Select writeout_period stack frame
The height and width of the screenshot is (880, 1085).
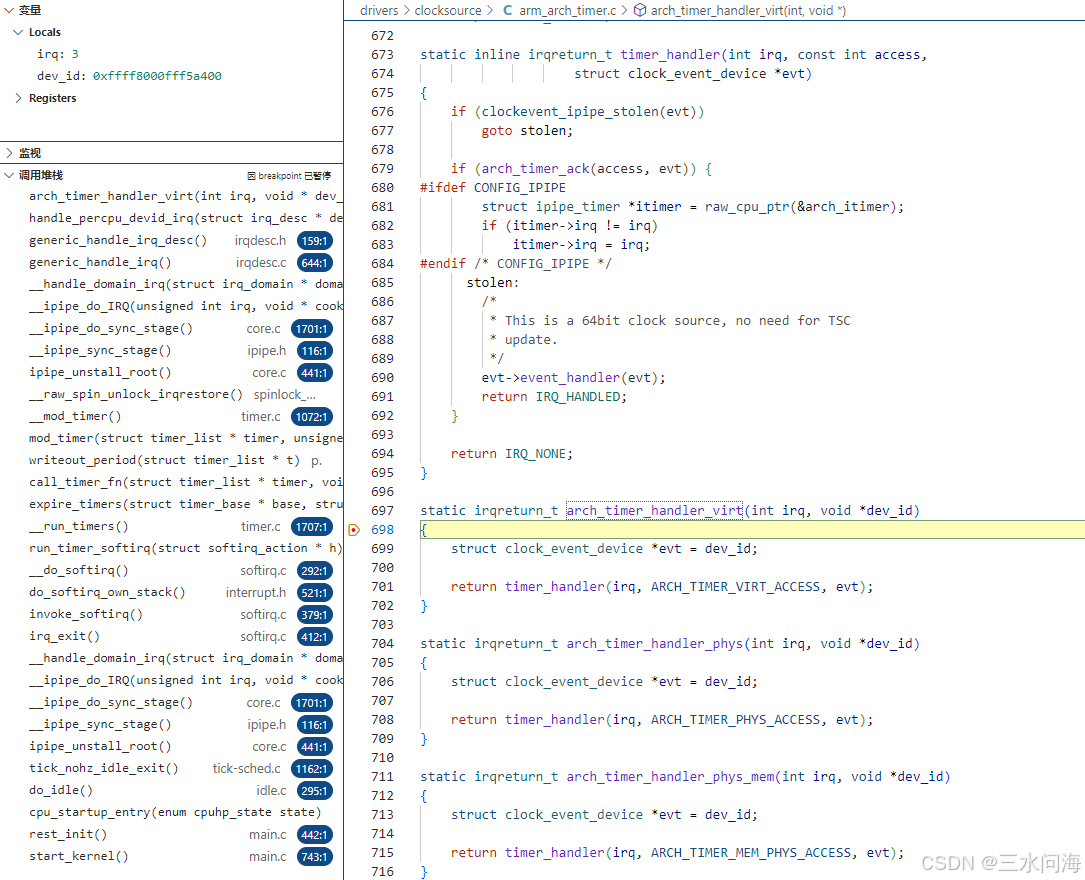[x=172, y=461]
